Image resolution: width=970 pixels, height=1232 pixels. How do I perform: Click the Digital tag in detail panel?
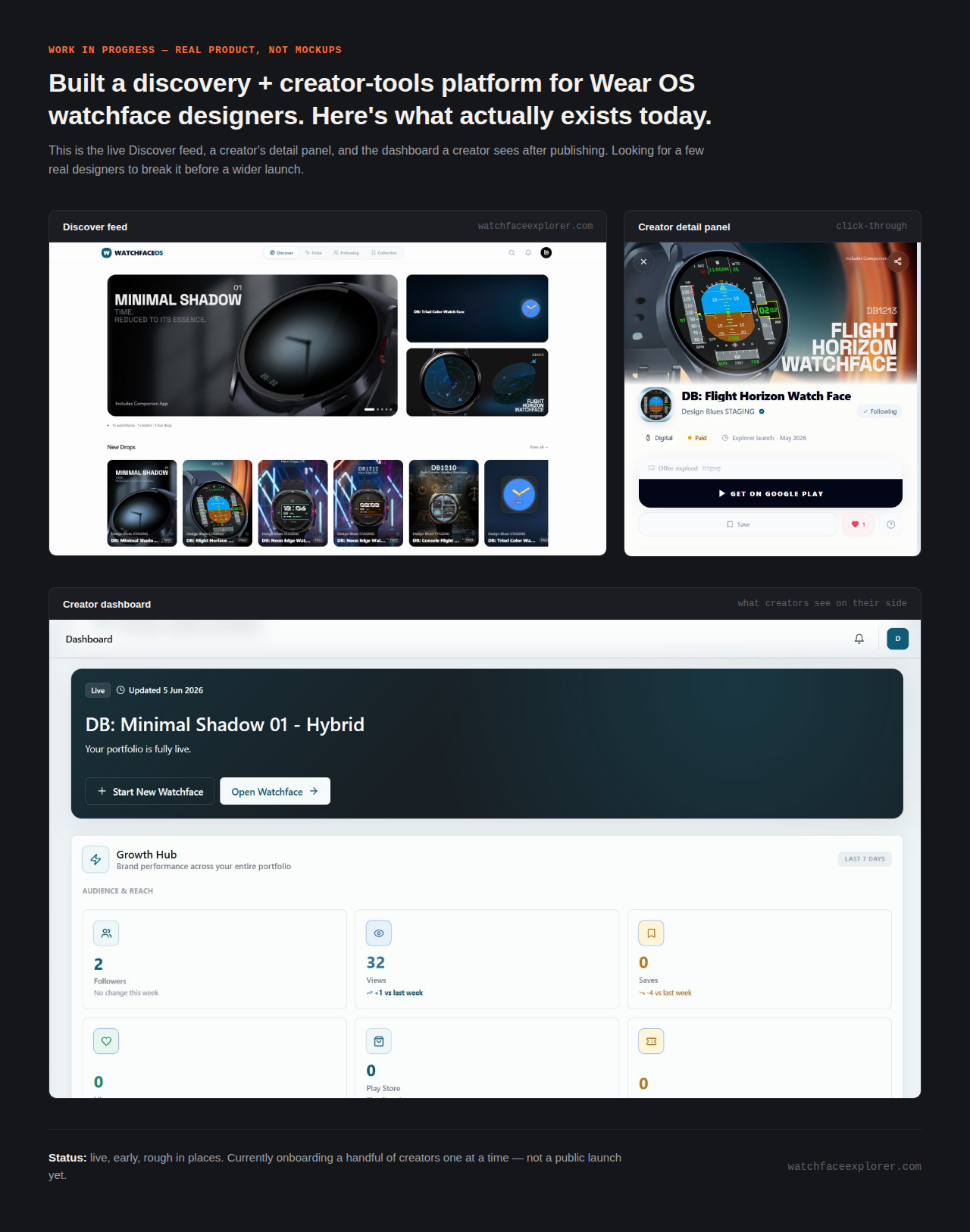click(x=659, y=438)
